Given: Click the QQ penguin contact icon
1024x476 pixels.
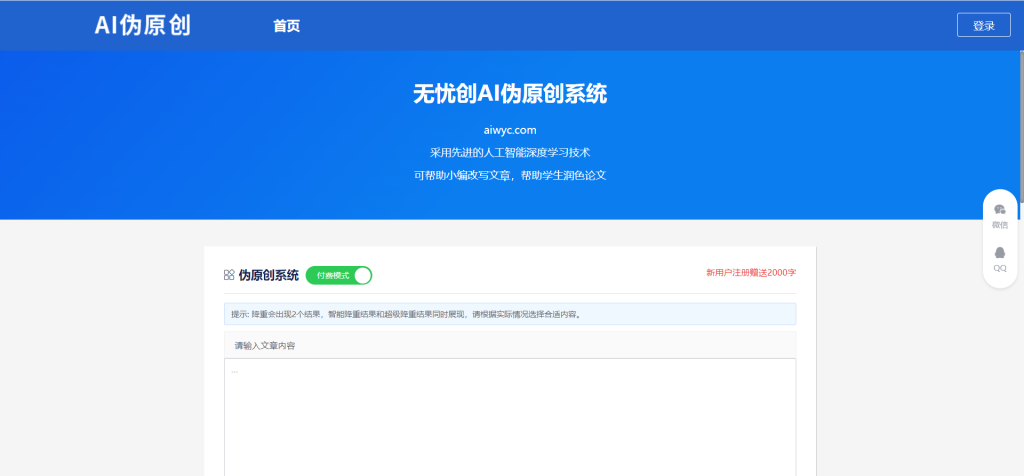Looking at the screenshot, I should coord(999,252).
